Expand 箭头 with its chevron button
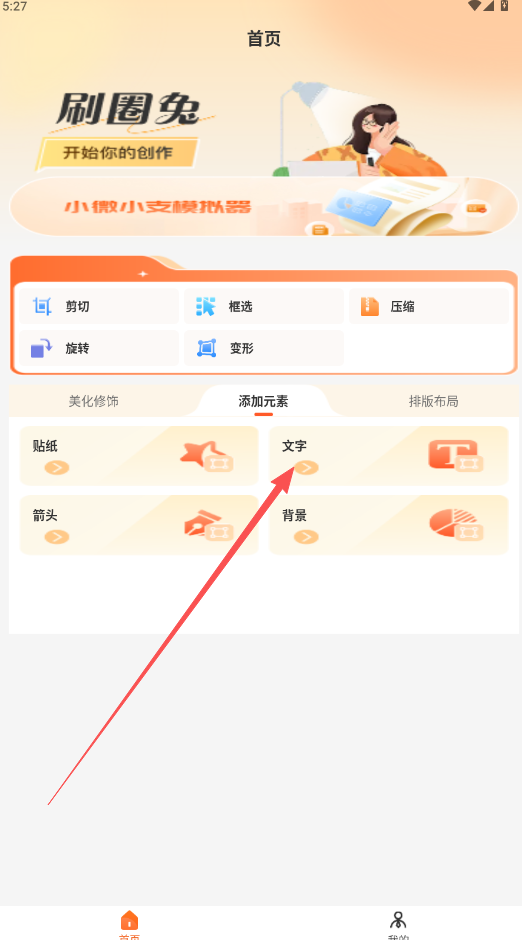Image resolution: width=522 pixels, height=940 pixels. click(x=57, y=537)
